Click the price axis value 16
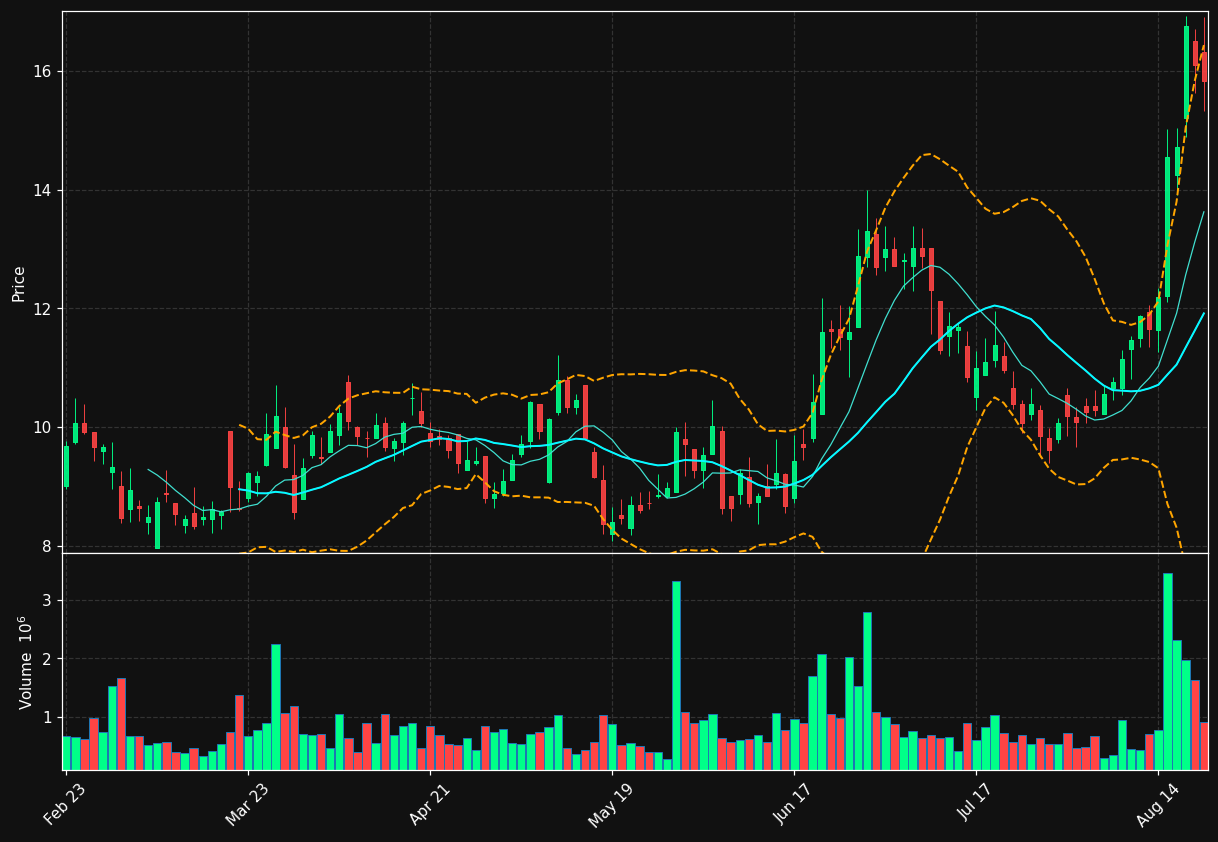 click(43, 72)
